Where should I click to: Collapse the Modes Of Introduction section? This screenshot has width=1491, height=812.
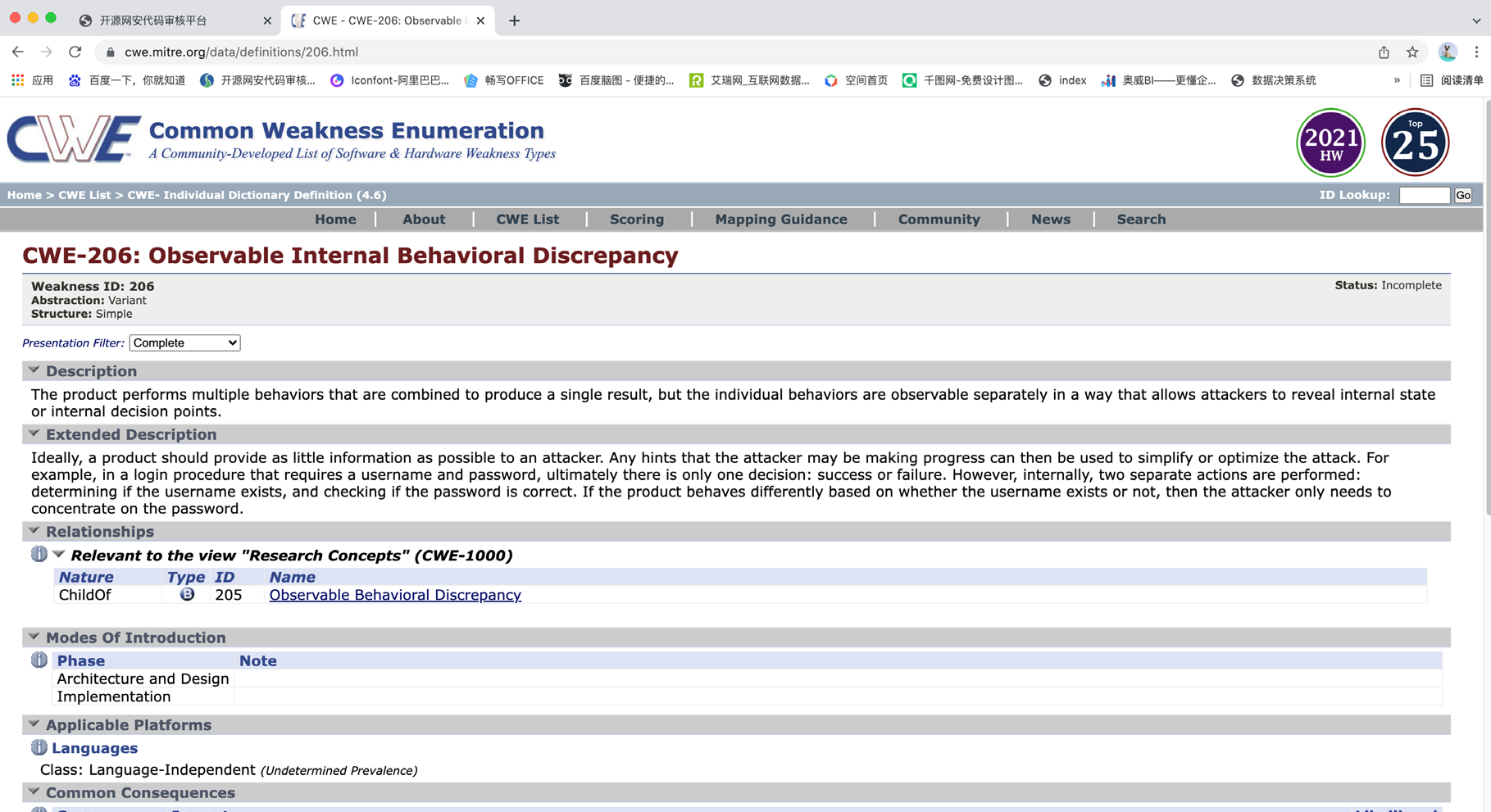click(x=34, y=637)
